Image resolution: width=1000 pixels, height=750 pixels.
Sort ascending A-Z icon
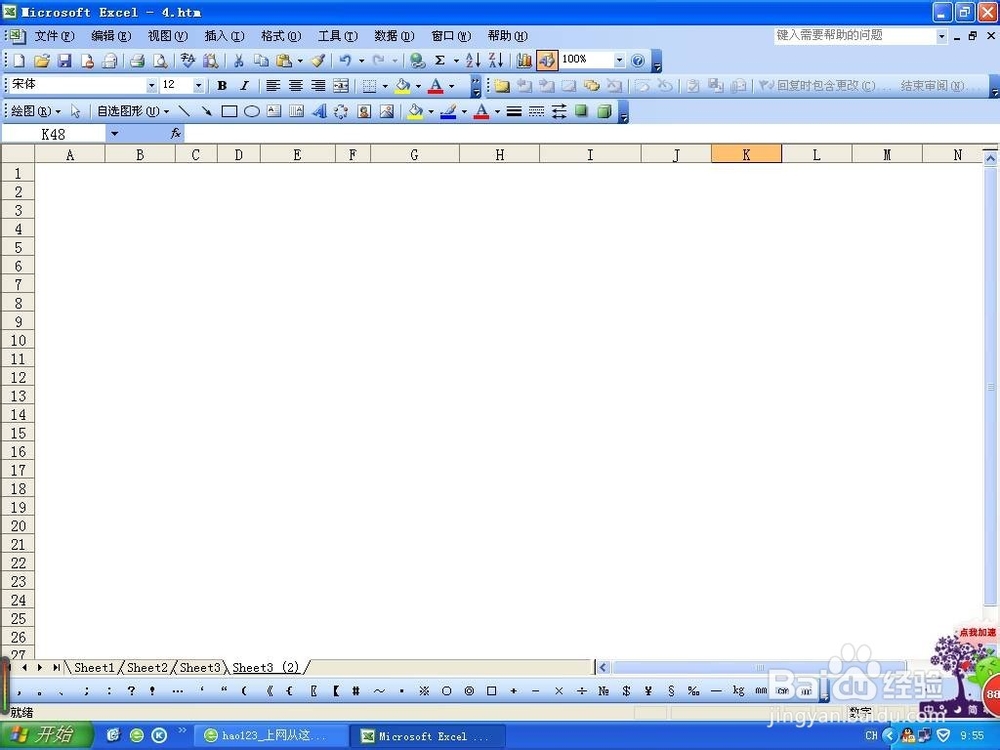(473, 61)
